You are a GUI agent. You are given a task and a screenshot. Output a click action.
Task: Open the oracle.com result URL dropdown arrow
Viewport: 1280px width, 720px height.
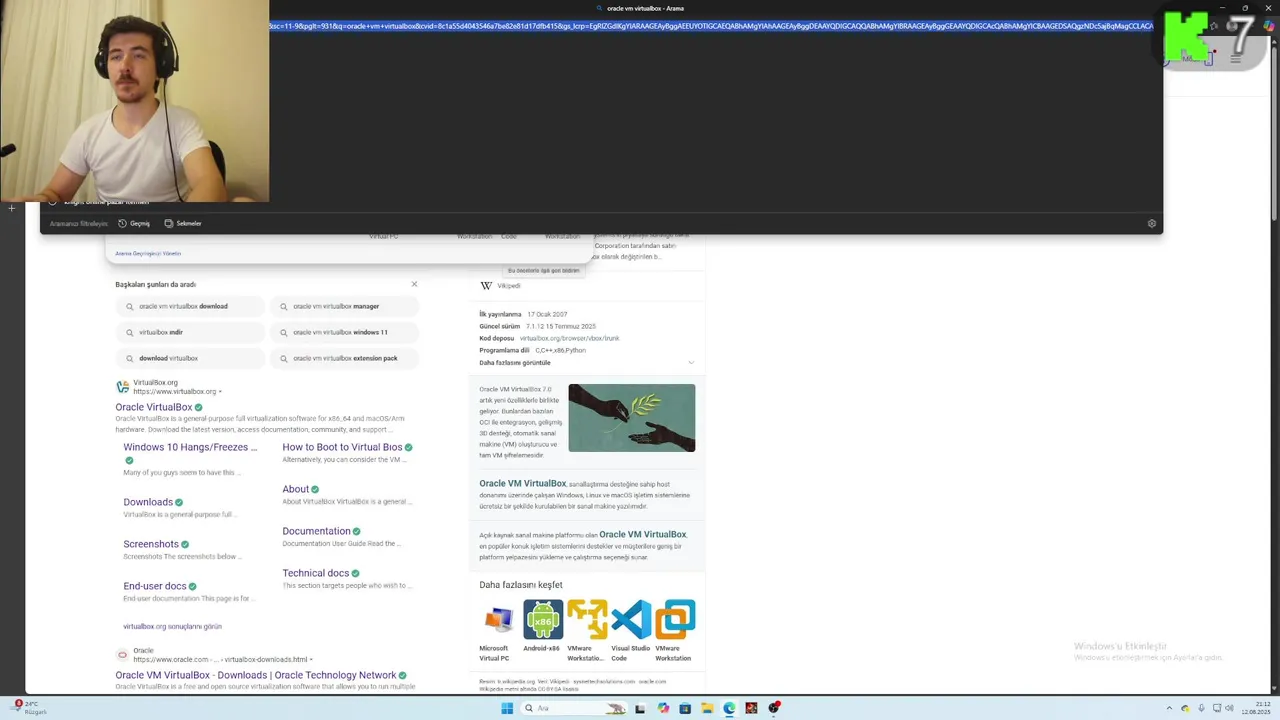point(311,660)
